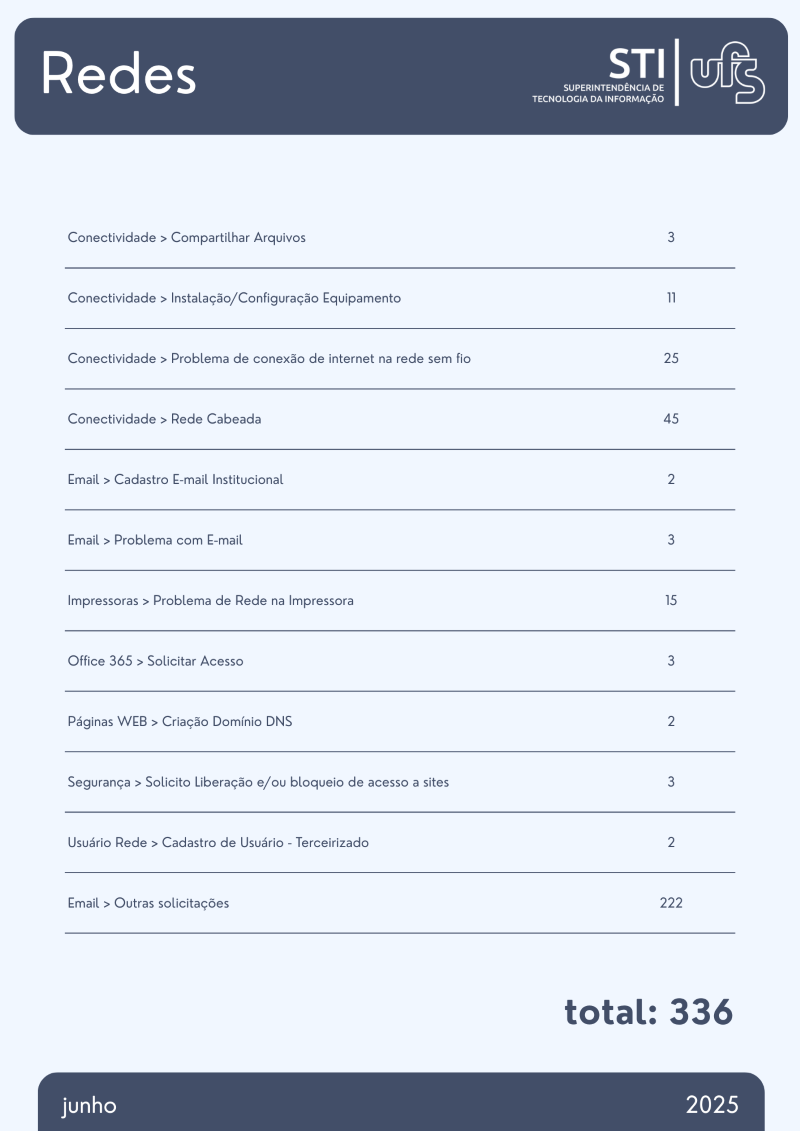Click Office 365 > Solicitar Acesso entry

pyautogui.click(x=155, y=661)
